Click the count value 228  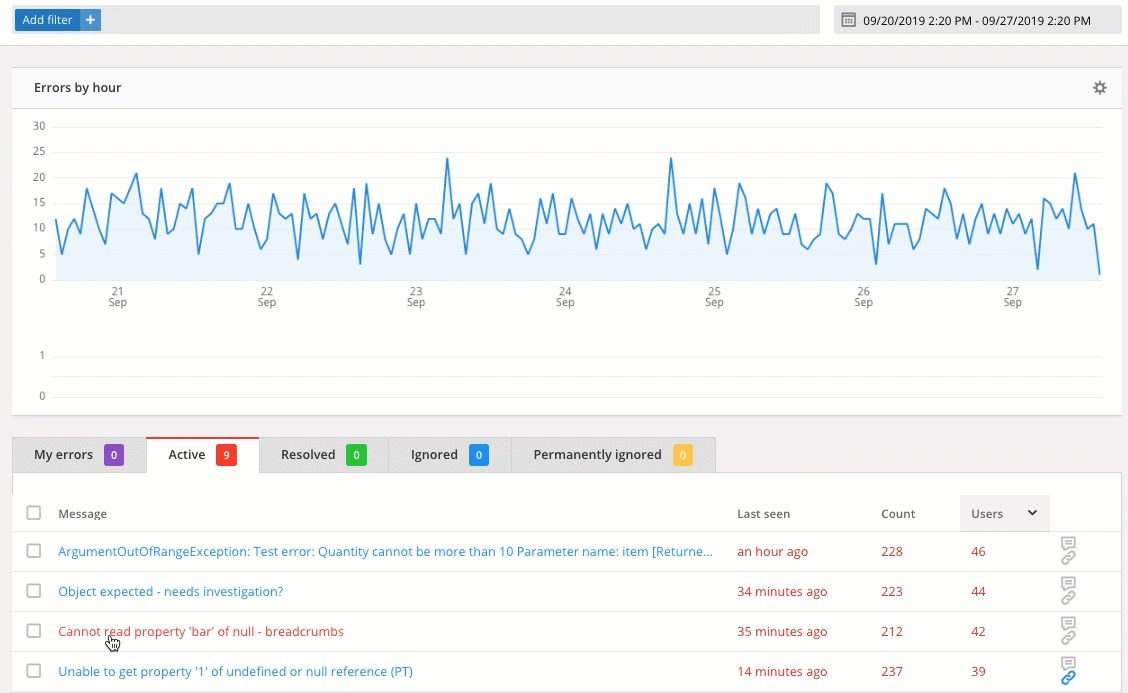(x=892, y=551)
